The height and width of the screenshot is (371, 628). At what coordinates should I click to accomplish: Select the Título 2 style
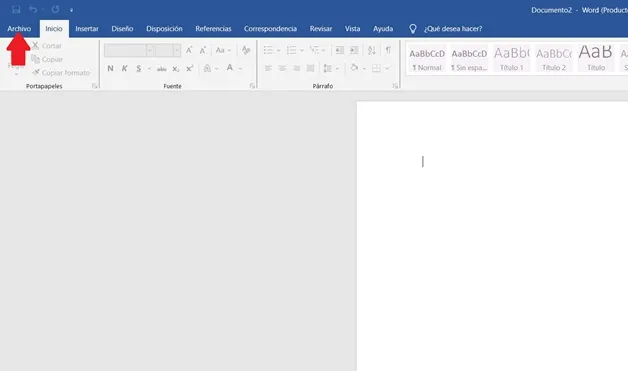(x=554, y=58)
